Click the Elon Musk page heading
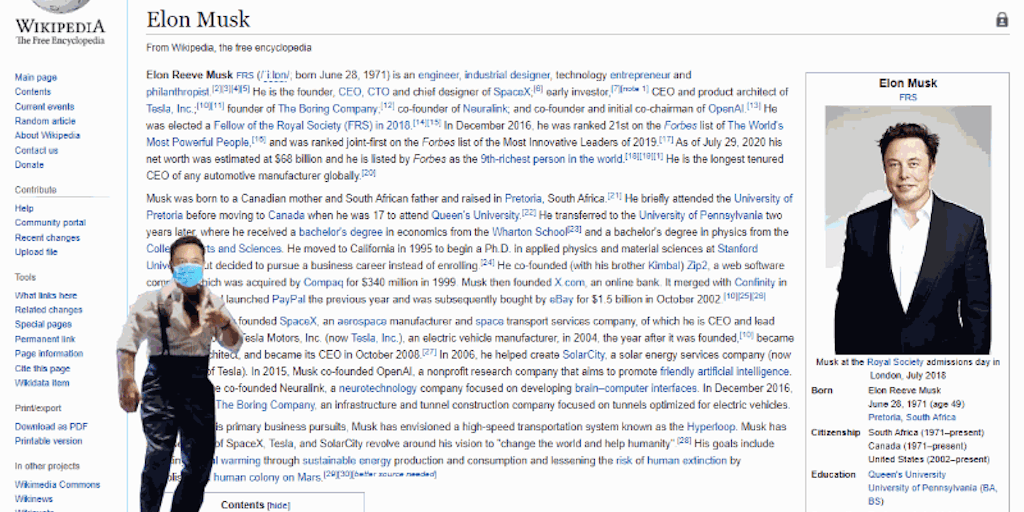The image size is (1024, 512). point(198,20)
